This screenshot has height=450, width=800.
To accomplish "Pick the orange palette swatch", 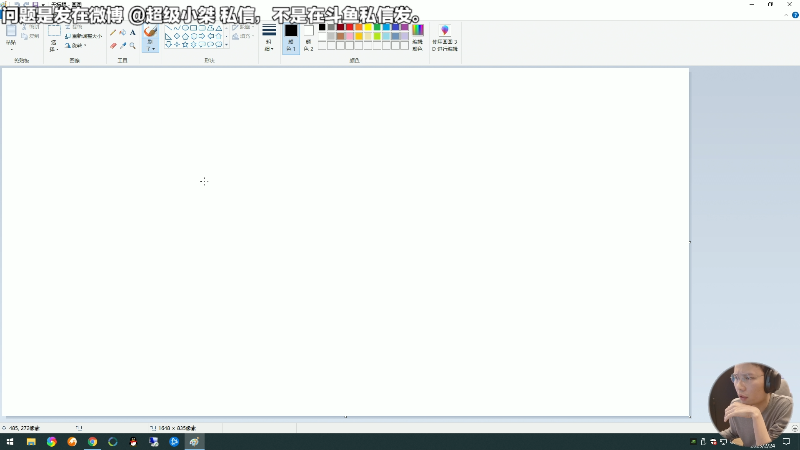I will [359, 27].
